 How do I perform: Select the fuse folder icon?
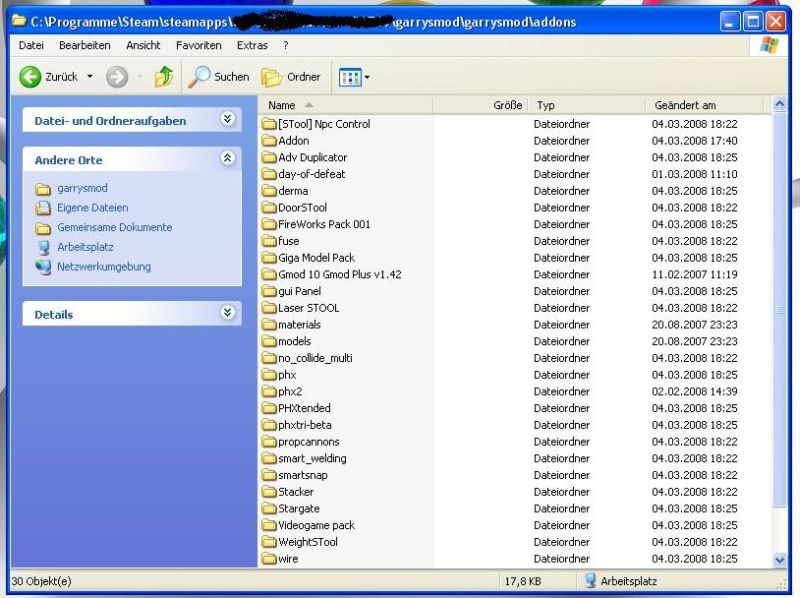pos(269,241)
